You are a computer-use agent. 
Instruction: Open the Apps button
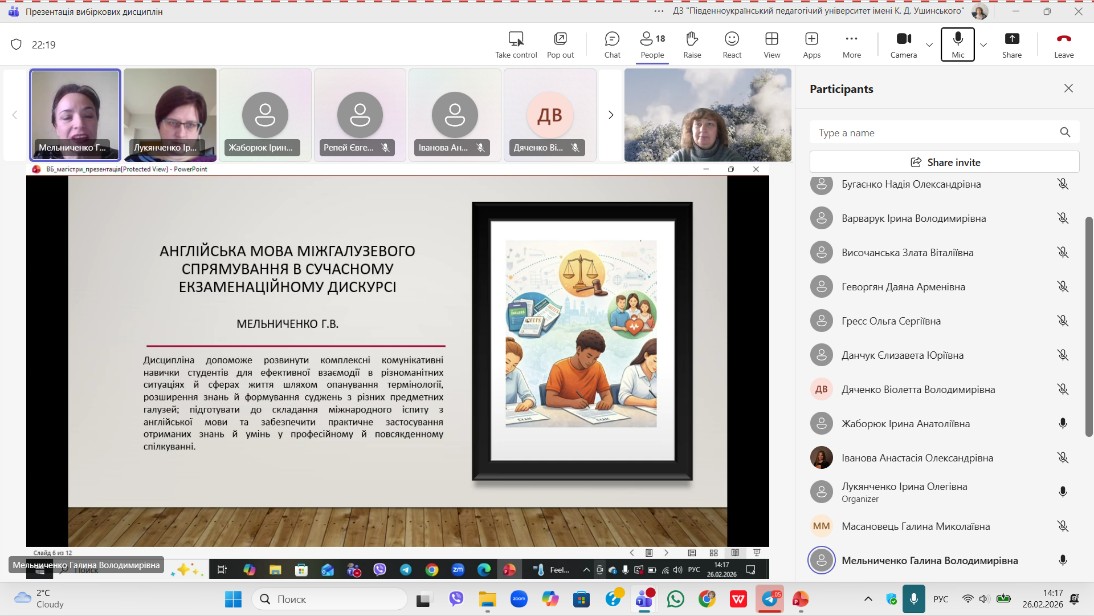click(x=812, y=44)
